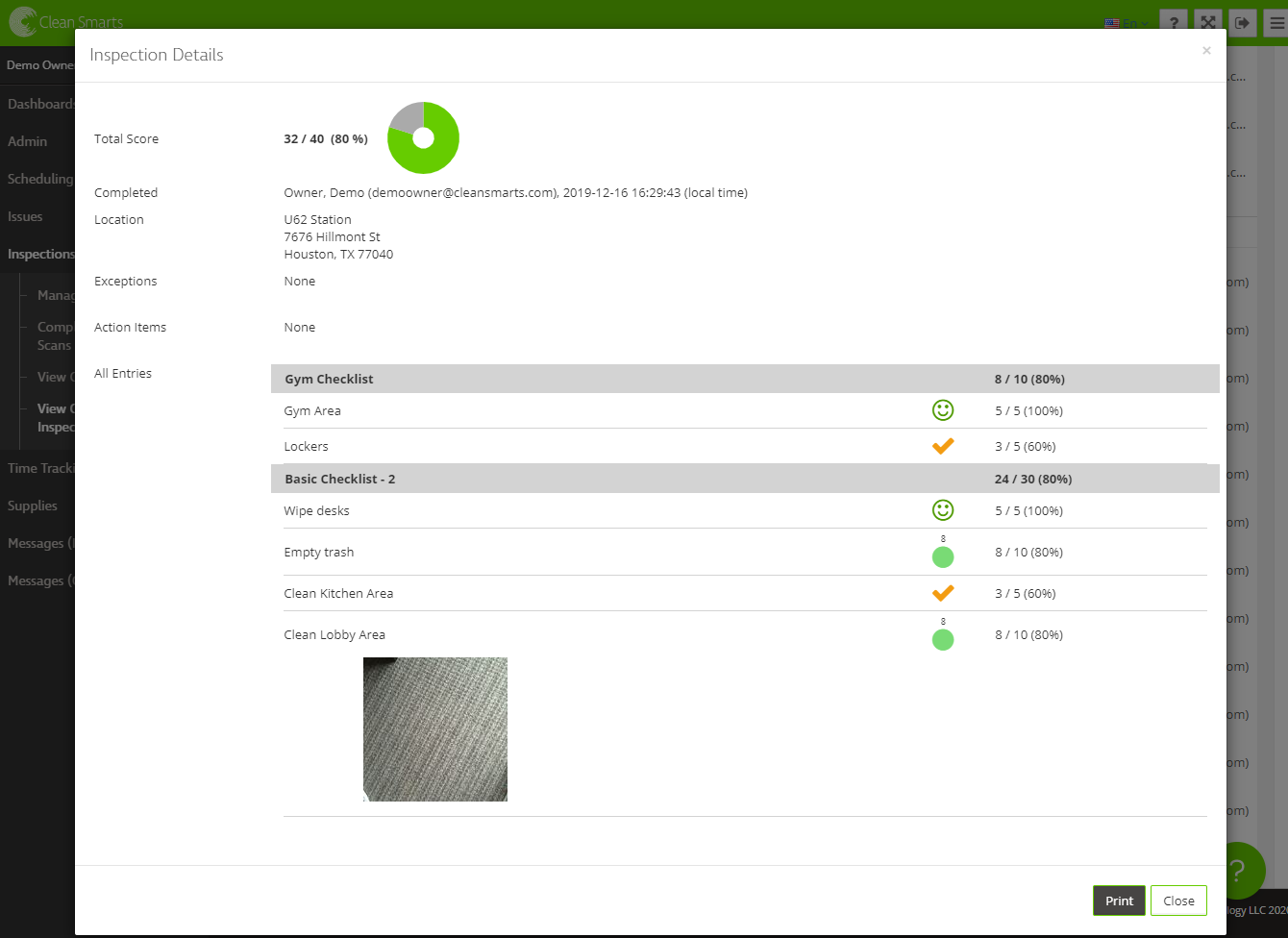Click the orange checkmark for Clean Kitchen Area
The image size is (1288, 938).
pyautogui.click(x=943, y=593)
